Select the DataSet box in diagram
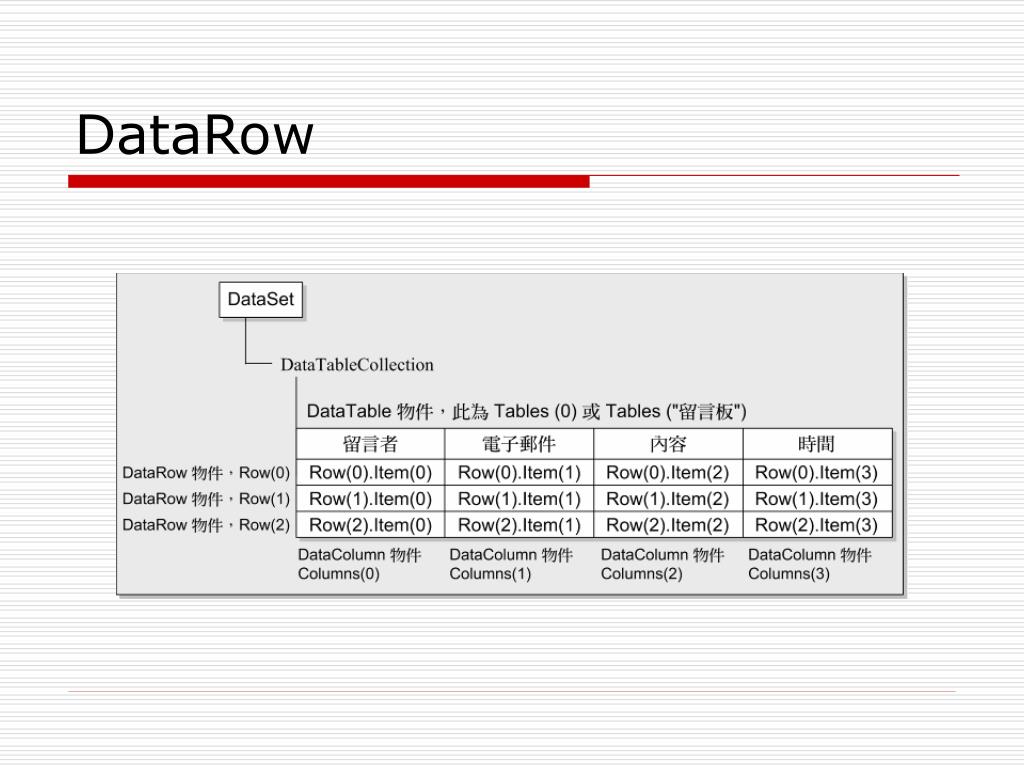The width and height of the screenshot is (1024, 768). tap(261, 300)
